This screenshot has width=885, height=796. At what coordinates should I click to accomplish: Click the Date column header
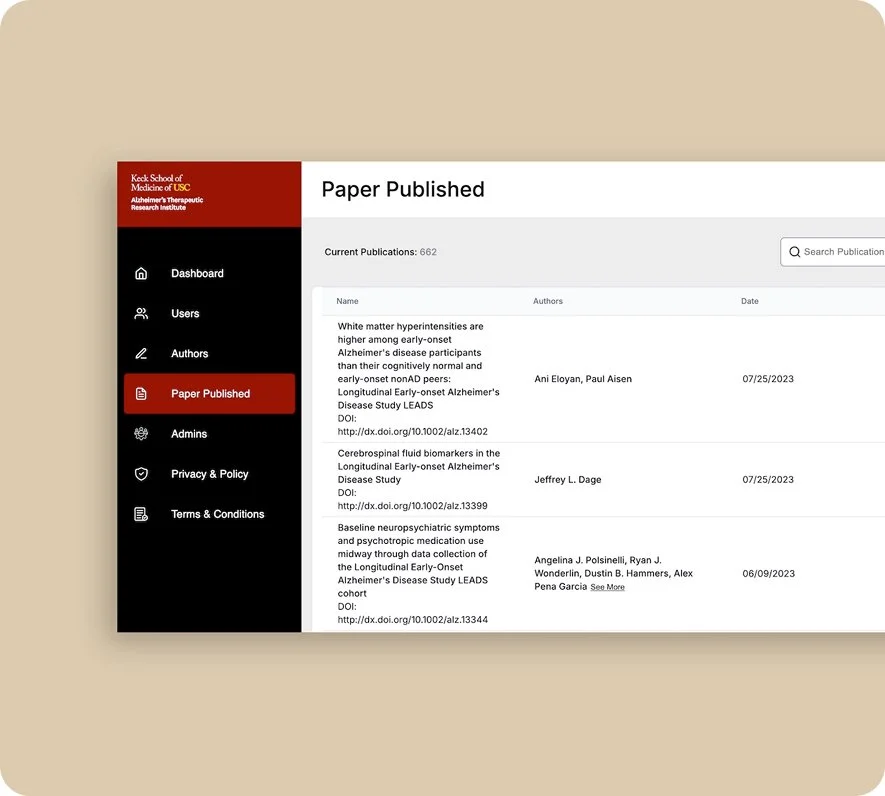pyautogui.click(x=750, y=301)
